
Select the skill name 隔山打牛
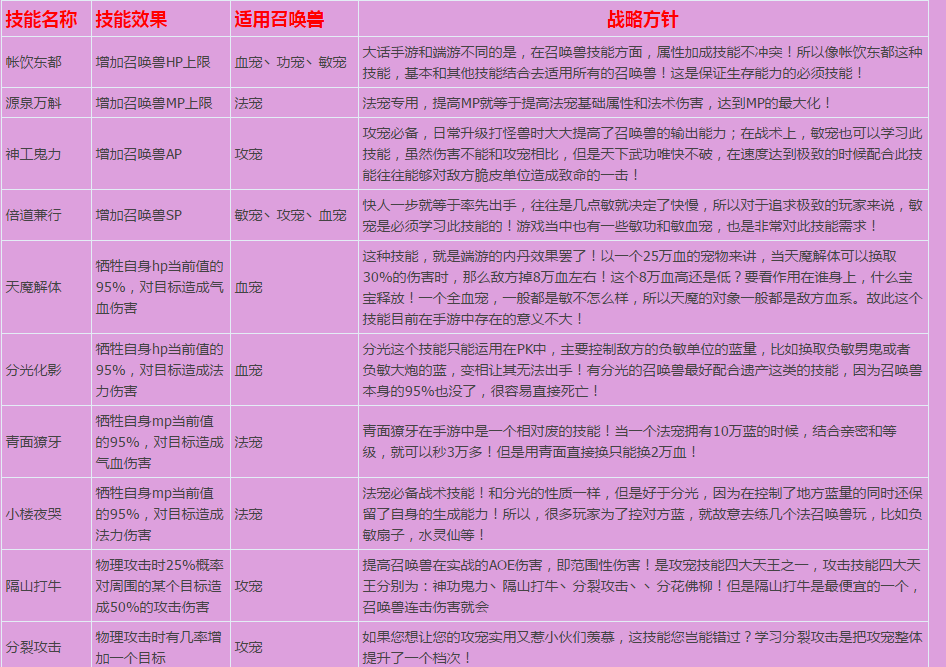(33, 586)
